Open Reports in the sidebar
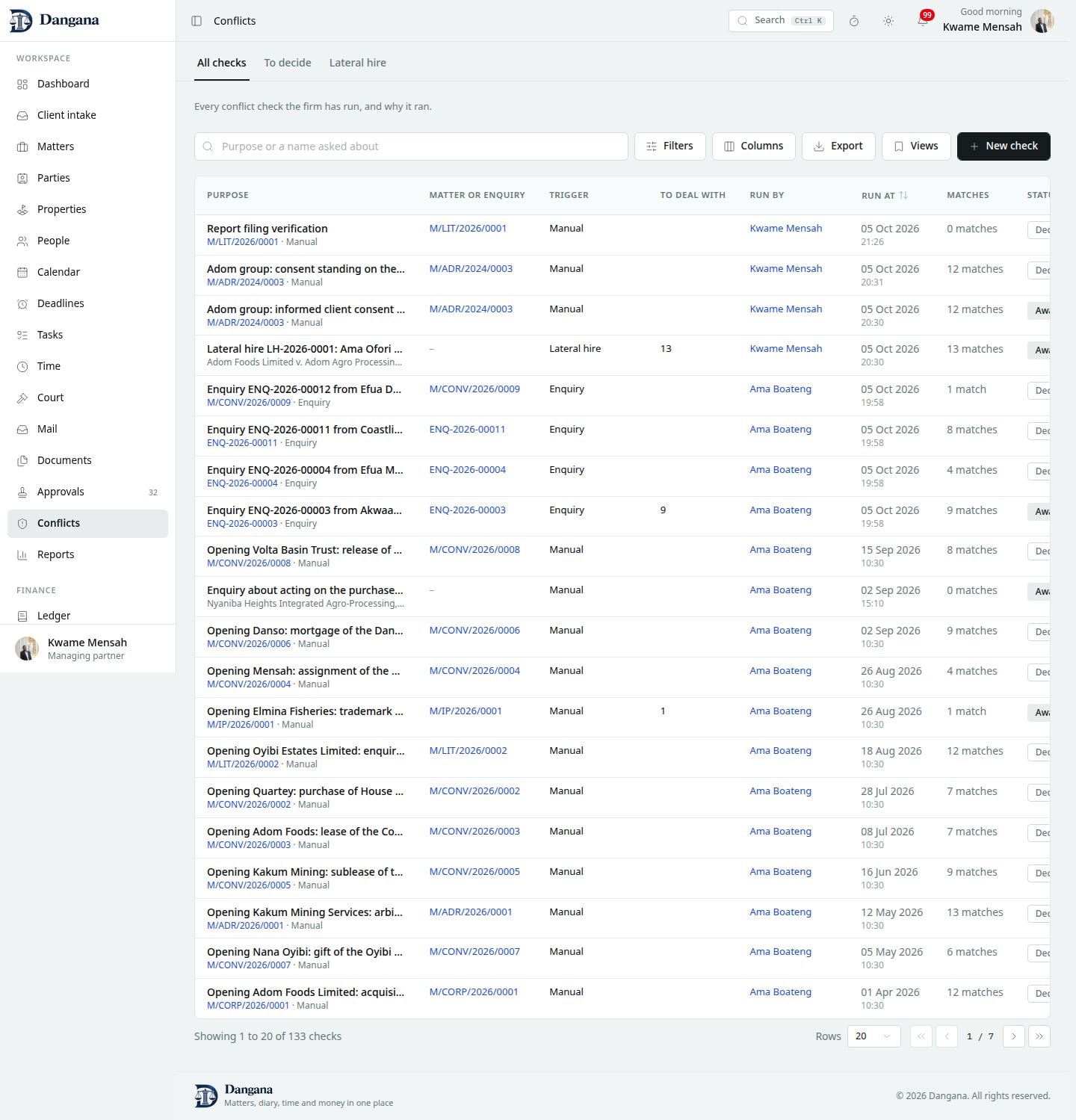 [x=87, y=554]
